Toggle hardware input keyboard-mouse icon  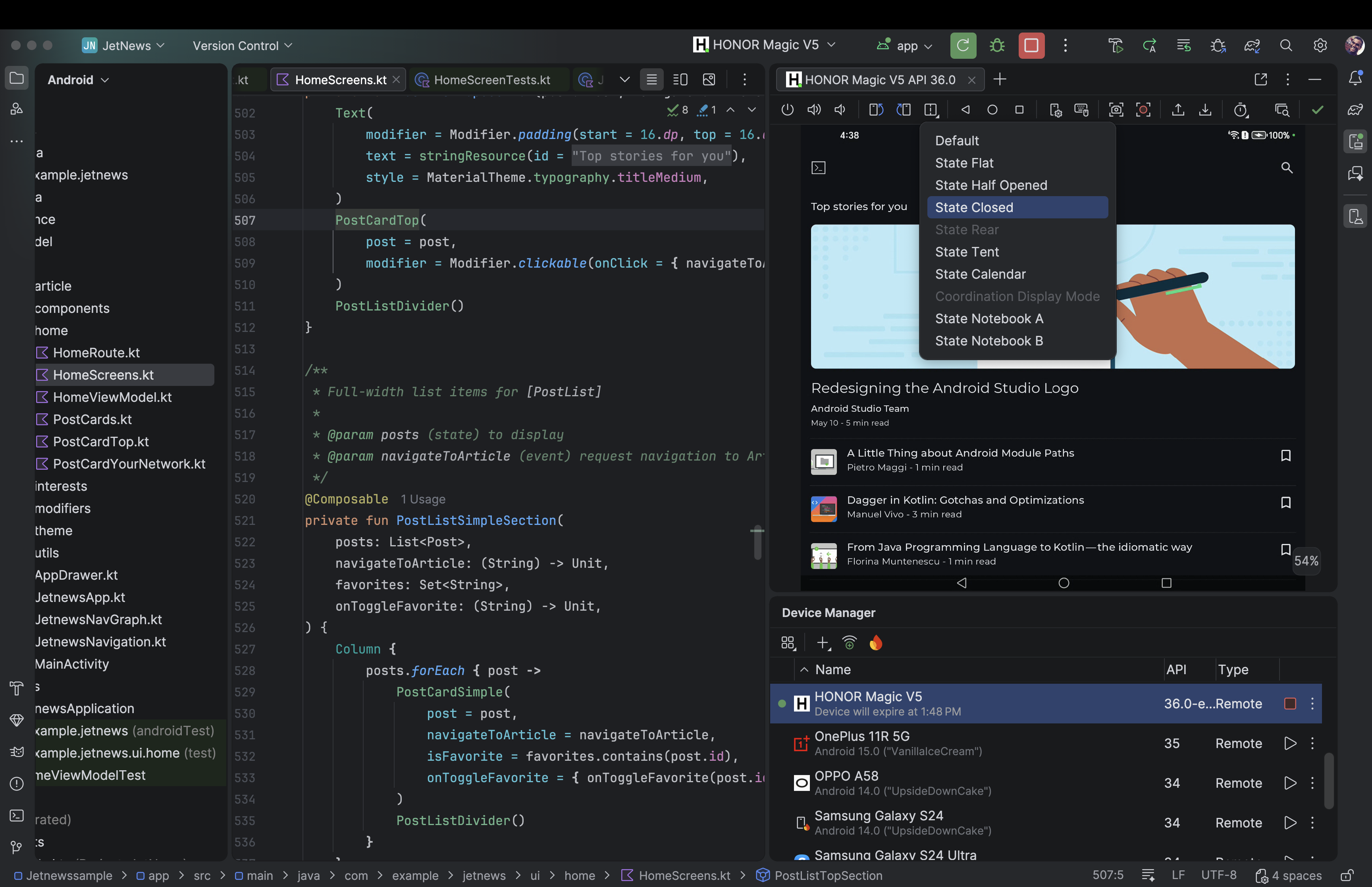(1081, 110)
